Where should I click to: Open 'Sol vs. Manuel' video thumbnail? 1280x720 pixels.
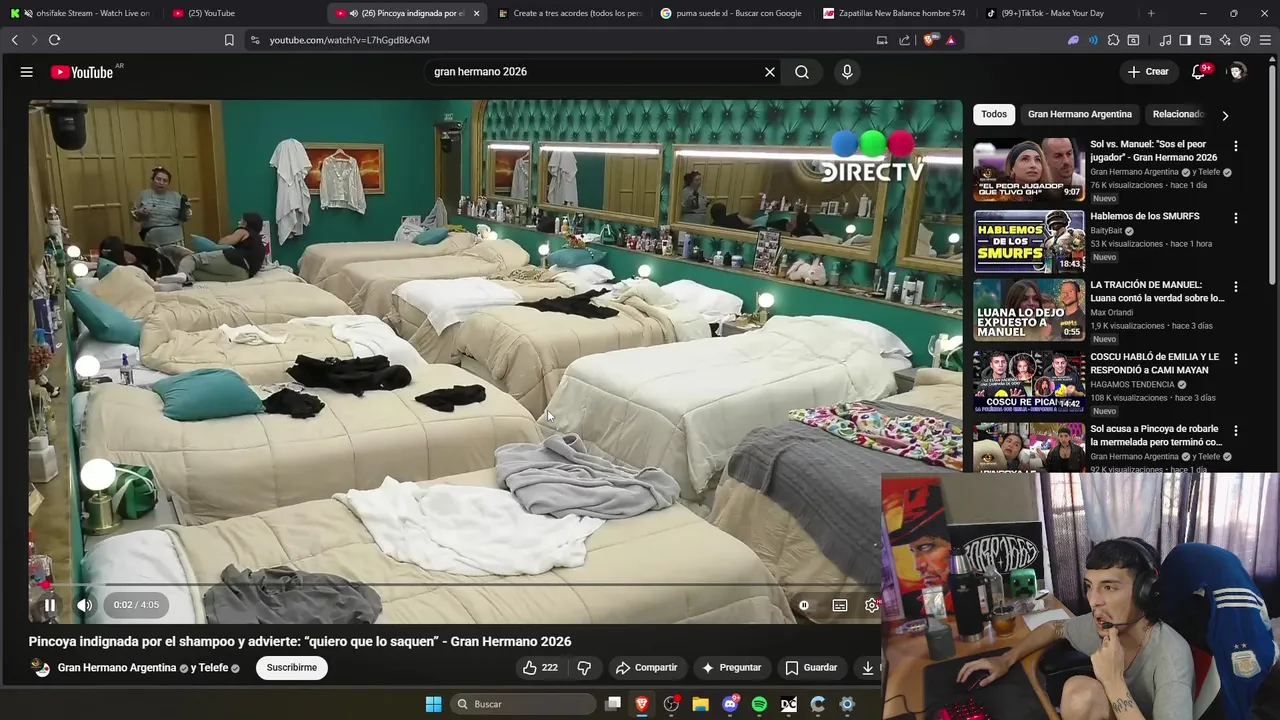tap(1029, 169)
